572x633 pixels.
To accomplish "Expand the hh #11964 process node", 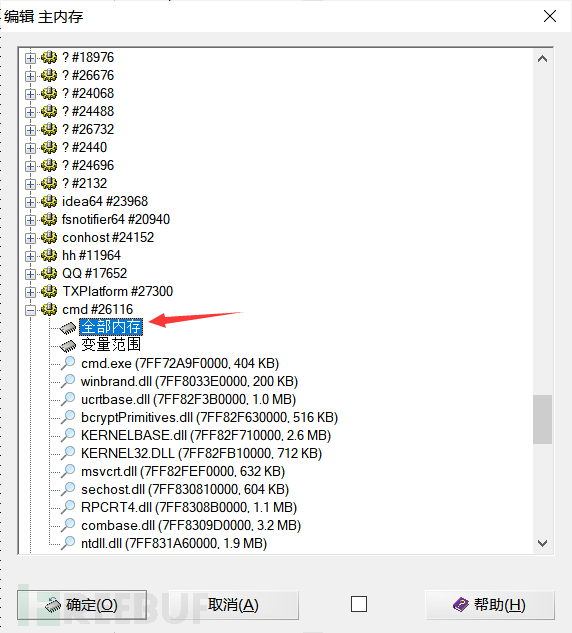I will (30, 256).
